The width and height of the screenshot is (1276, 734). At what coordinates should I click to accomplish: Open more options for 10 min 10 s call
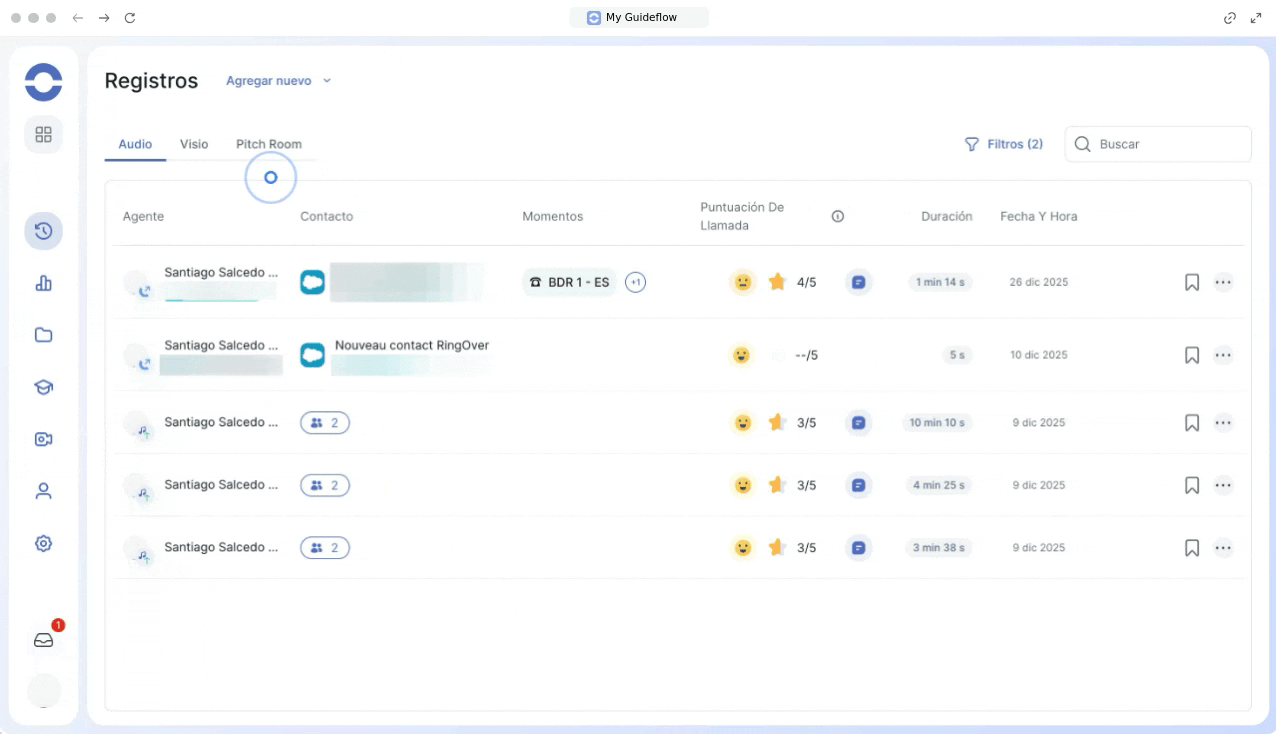click(x=1223, y=423)
